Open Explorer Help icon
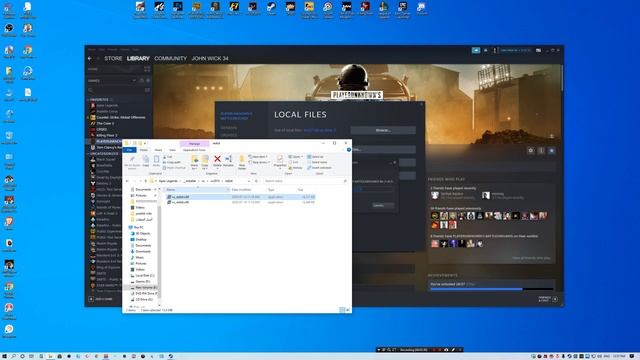 (x=349, y=150)
